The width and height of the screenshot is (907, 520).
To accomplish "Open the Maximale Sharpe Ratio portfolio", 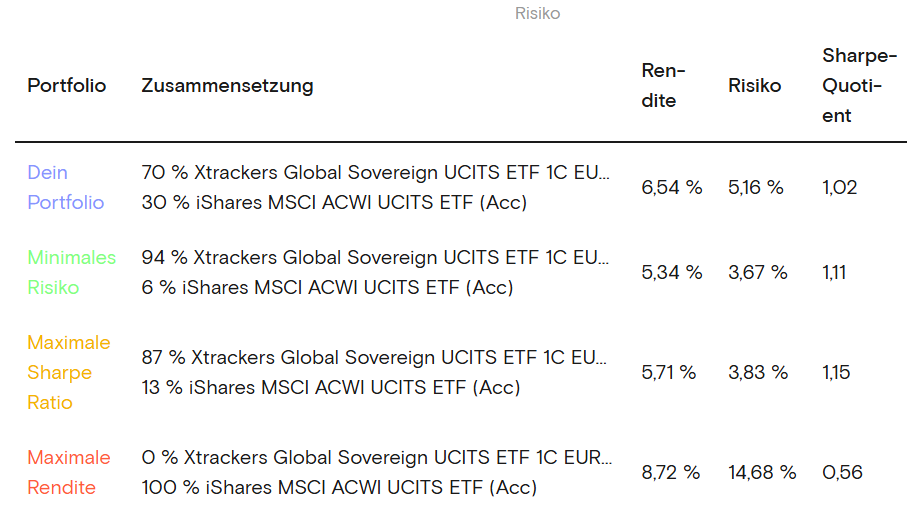I will point(68,372).
